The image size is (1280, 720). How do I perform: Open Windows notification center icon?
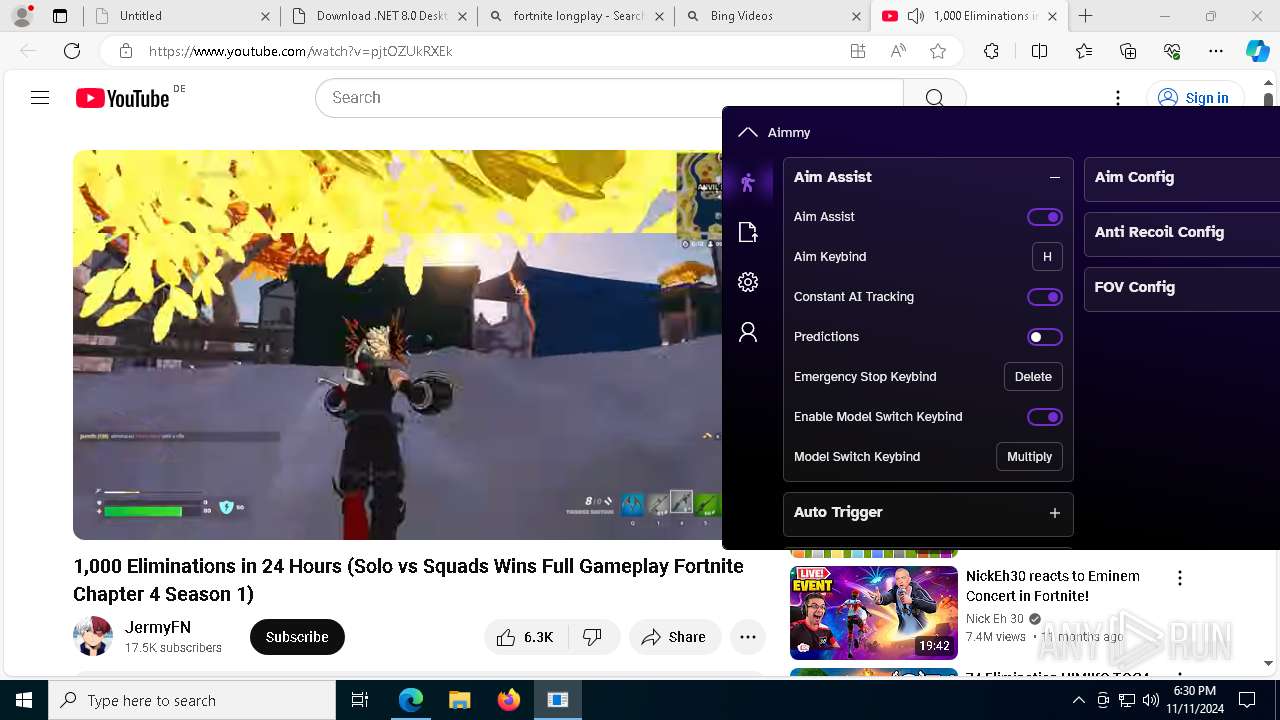pyautogui.click(x=1247, y=700)
